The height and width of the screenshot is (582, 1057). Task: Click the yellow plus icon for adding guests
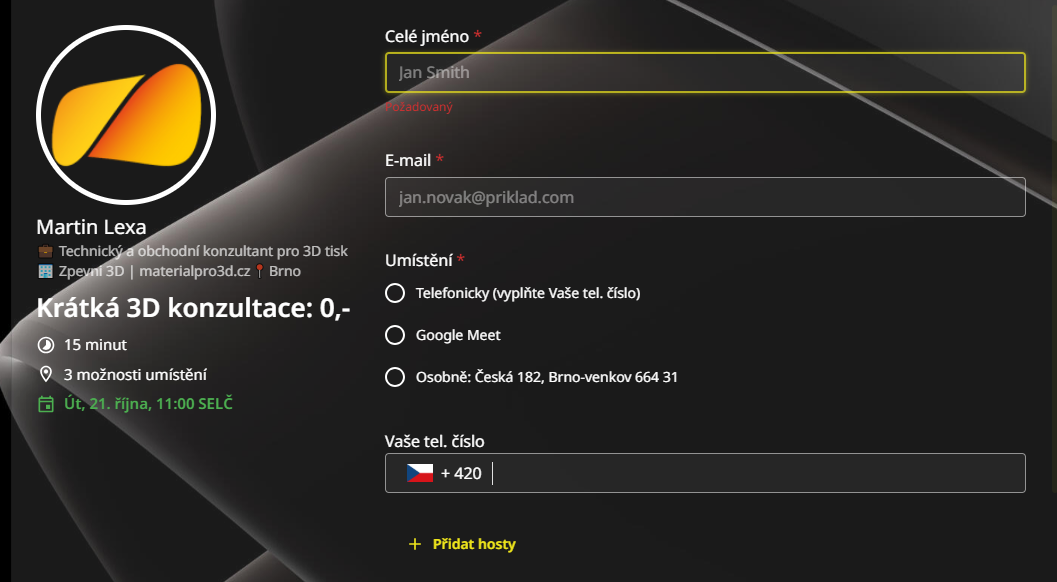pyautogui.click(x=415, y=544)
